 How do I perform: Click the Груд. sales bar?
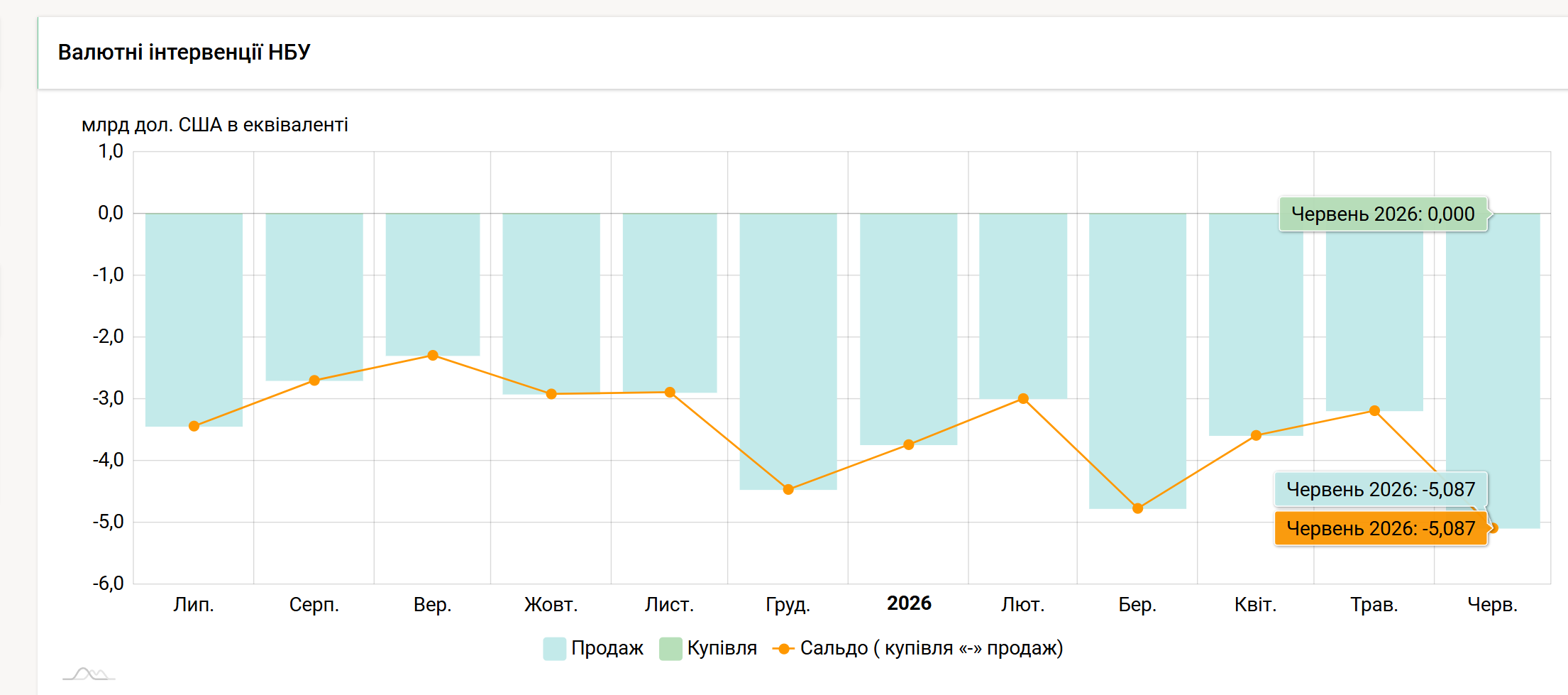tap(788, 351)
